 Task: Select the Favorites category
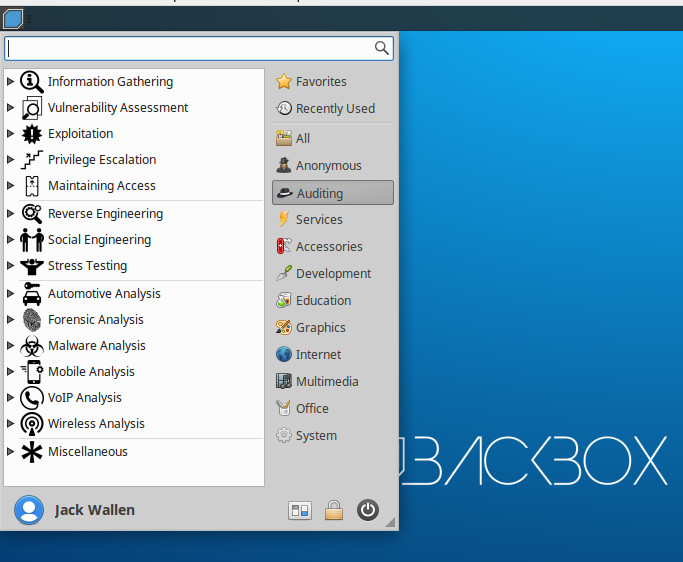point(320,82)
